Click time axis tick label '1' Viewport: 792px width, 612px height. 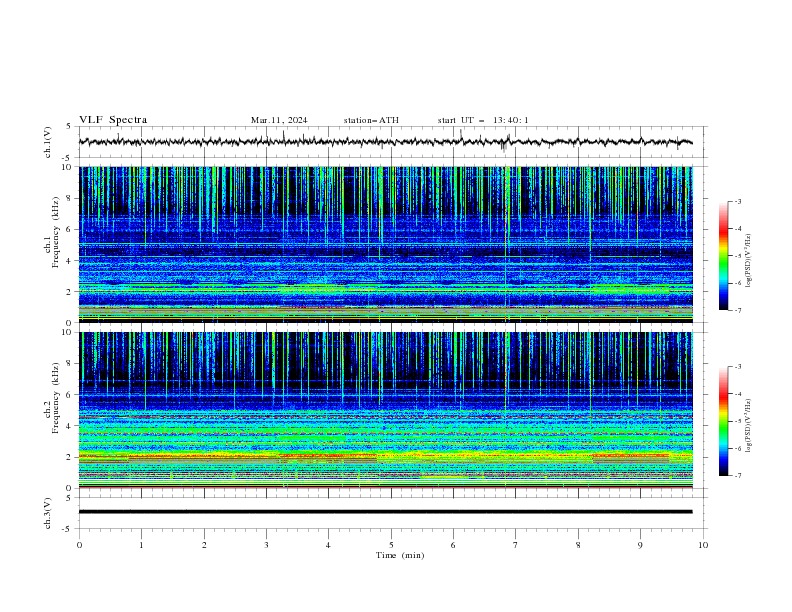click(141, 545)
